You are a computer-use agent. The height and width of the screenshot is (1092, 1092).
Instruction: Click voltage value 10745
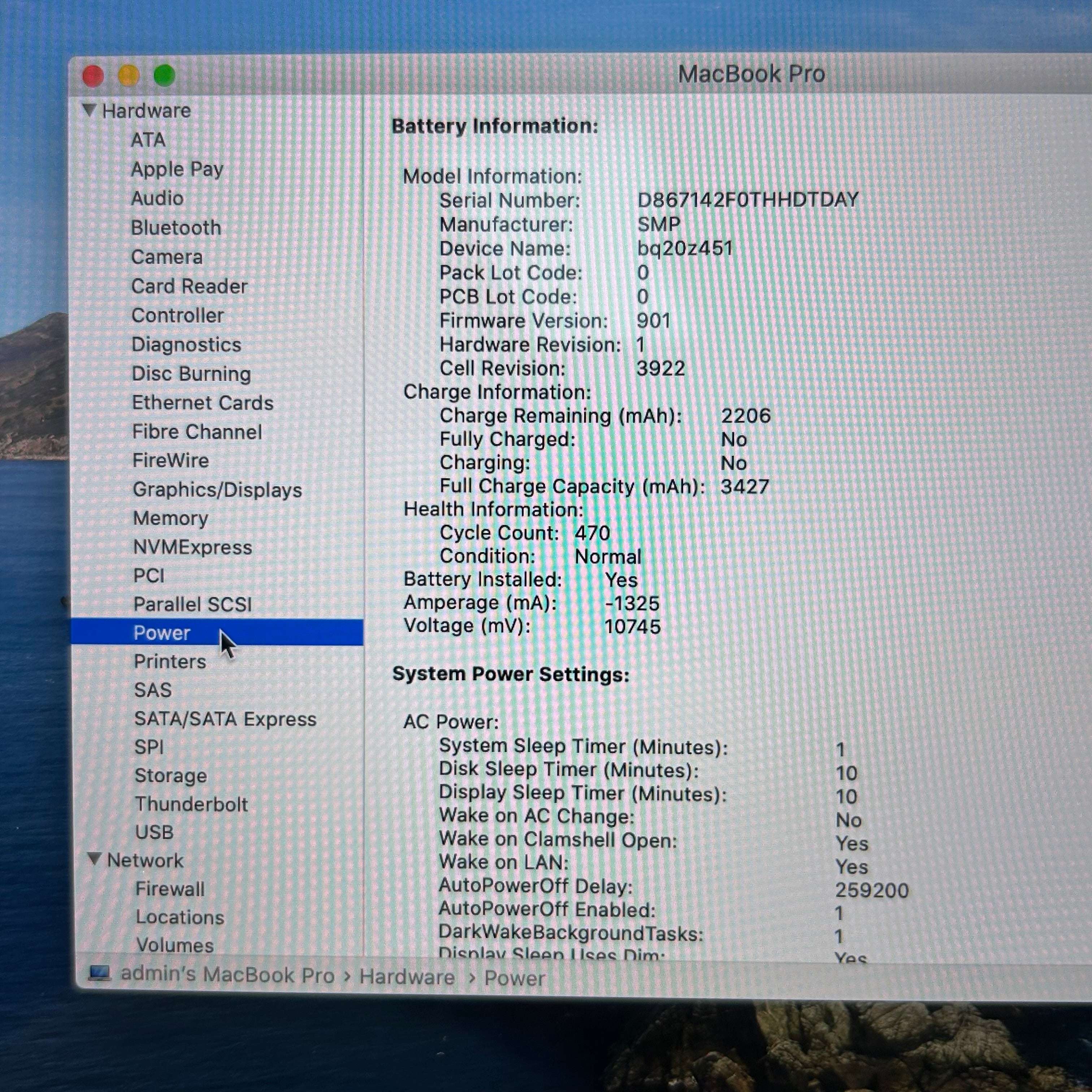632,626
